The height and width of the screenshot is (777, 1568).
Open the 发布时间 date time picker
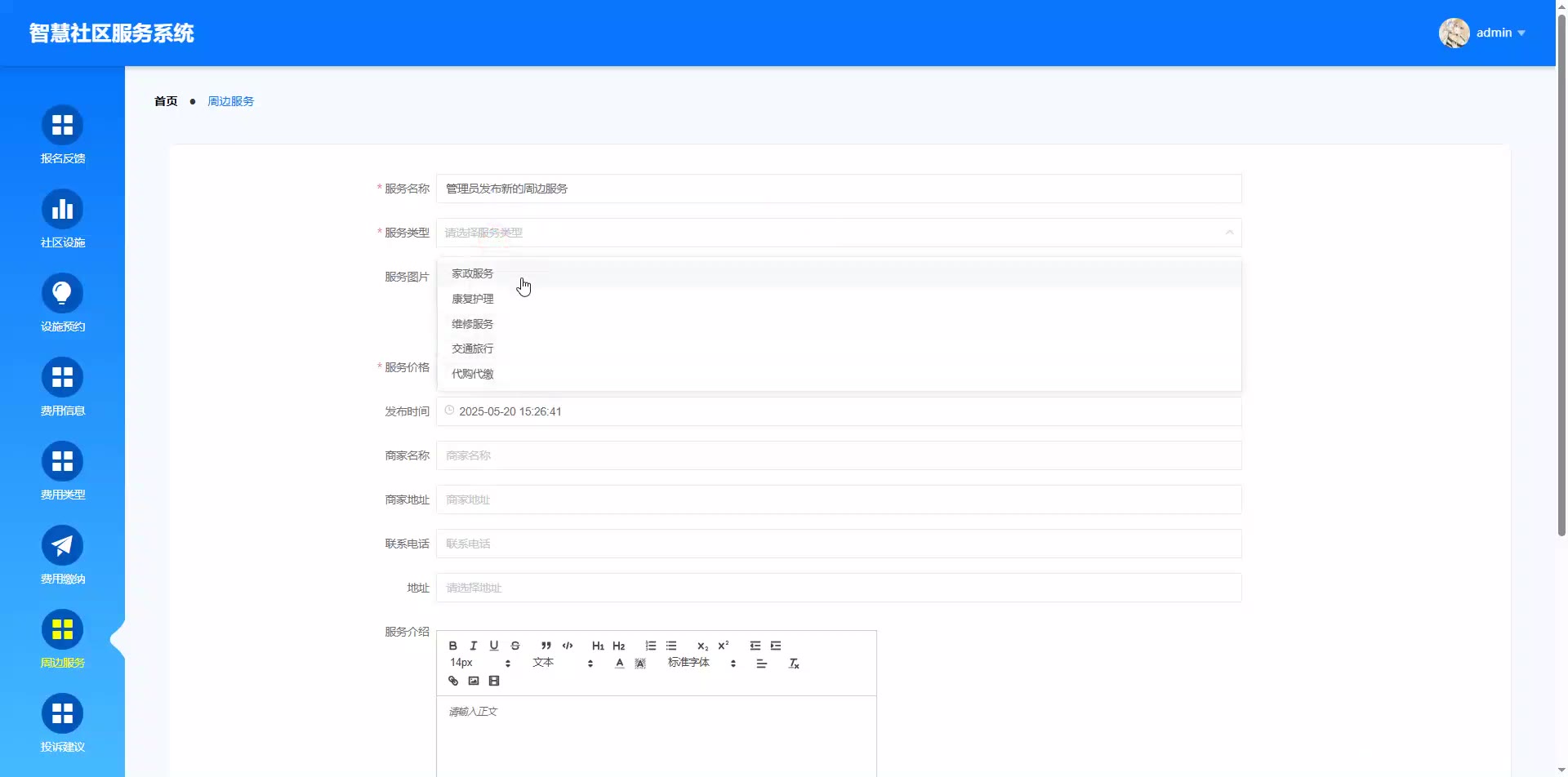(839, 411)
